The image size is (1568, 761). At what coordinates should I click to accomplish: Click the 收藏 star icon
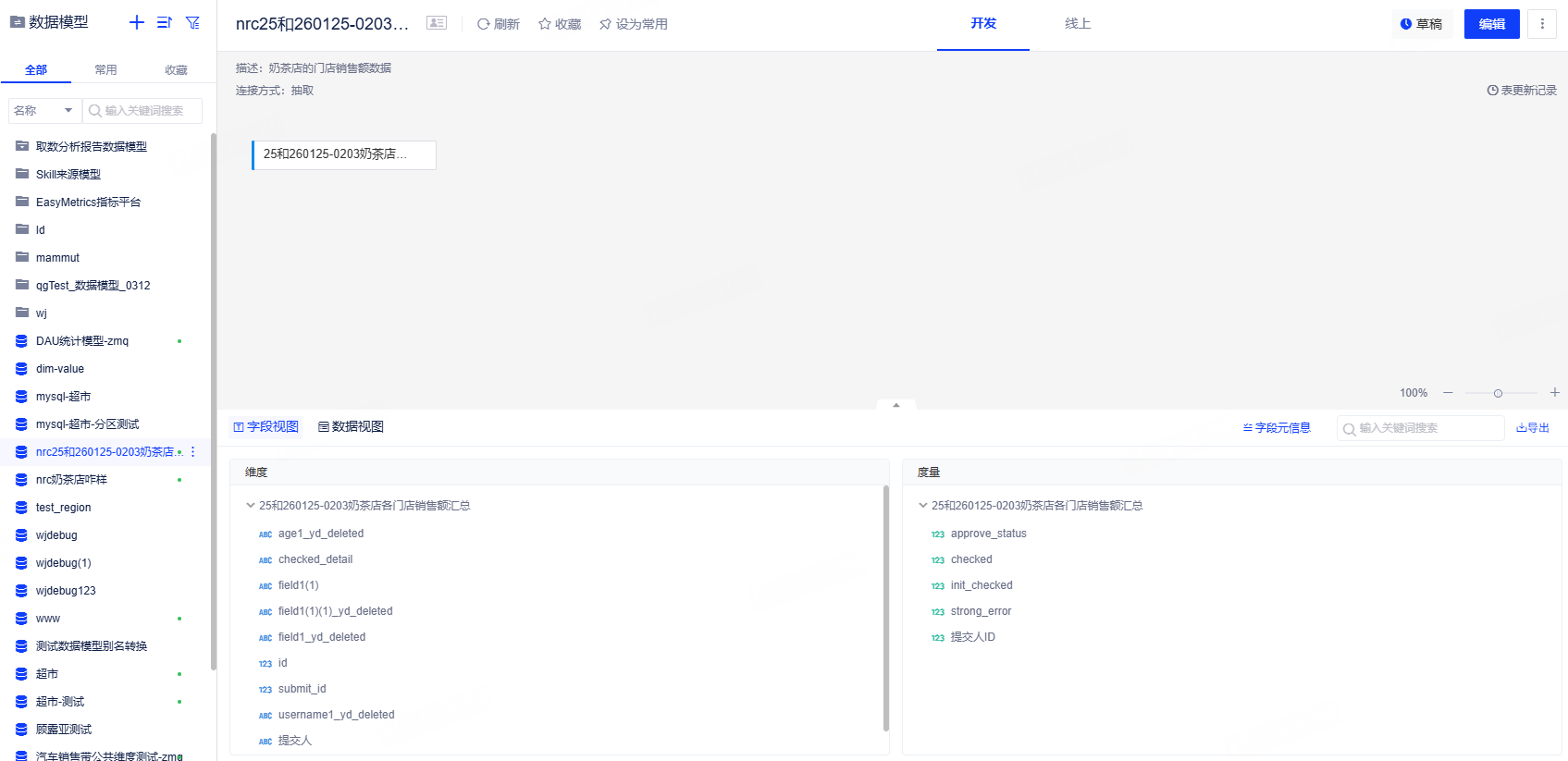545,24
